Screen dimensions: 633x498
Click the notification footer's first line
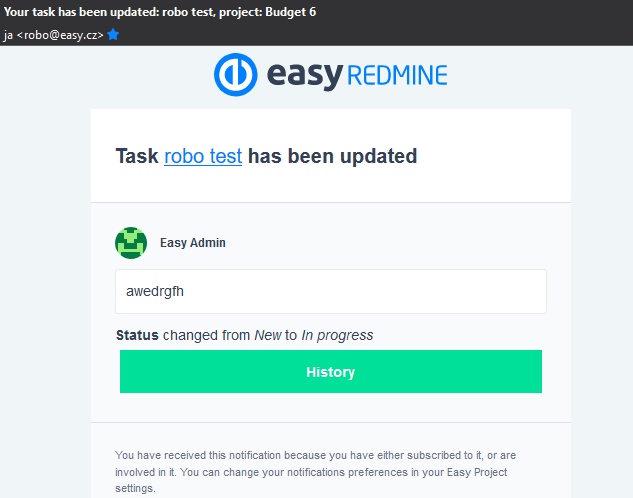pyautogui.click(x=315, y=455)
